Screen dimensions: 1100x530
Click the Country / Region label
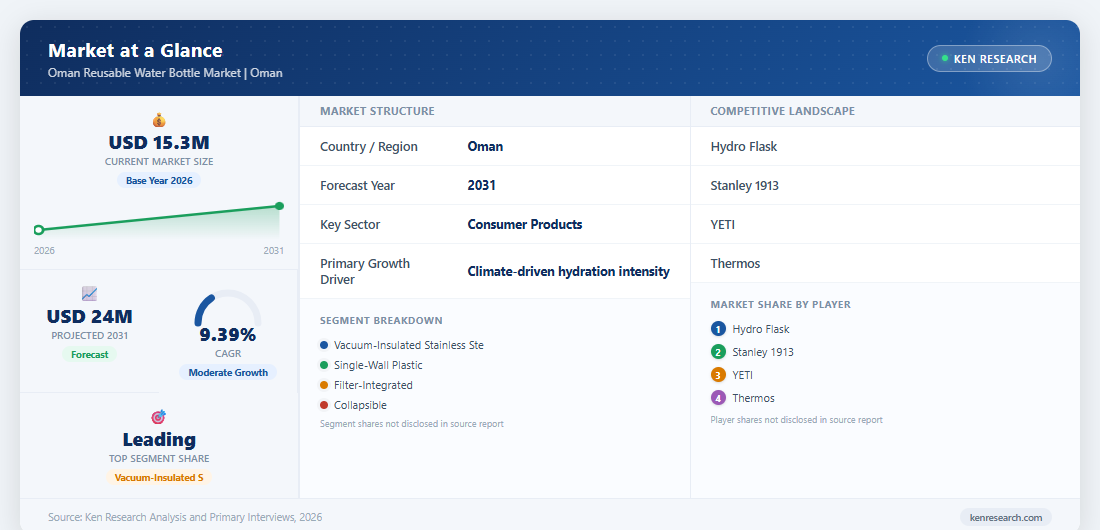[369, 147]
